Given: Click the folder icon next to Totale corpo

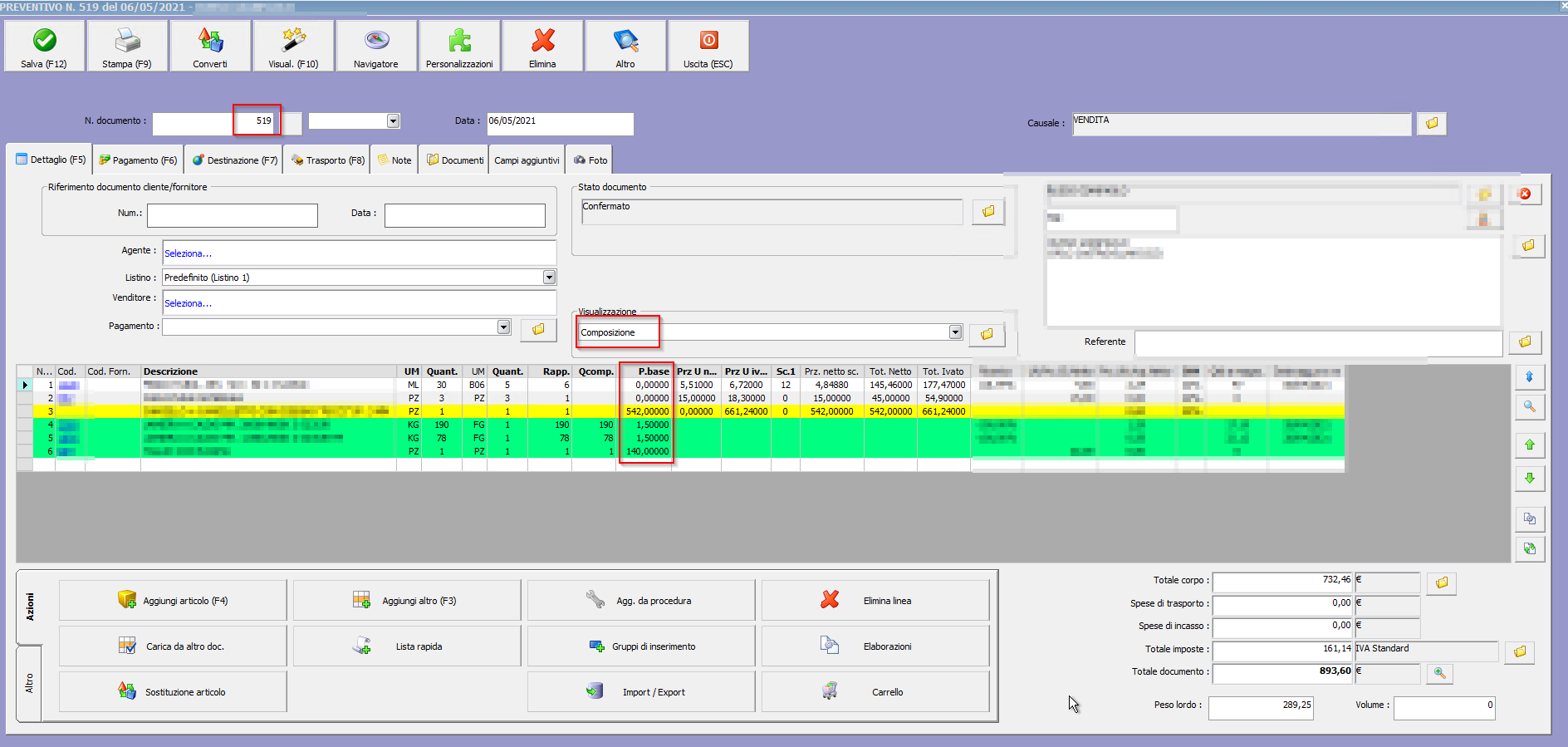Looking at the screenshot, I should tap(1442, 583).
